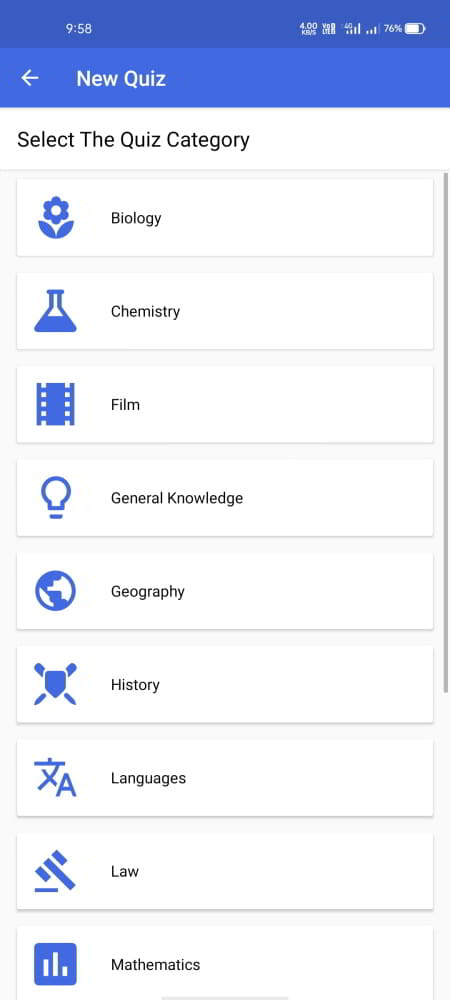Click the Law gavel icon
This screenshot has height=1000, width=450.
(55, 871)
